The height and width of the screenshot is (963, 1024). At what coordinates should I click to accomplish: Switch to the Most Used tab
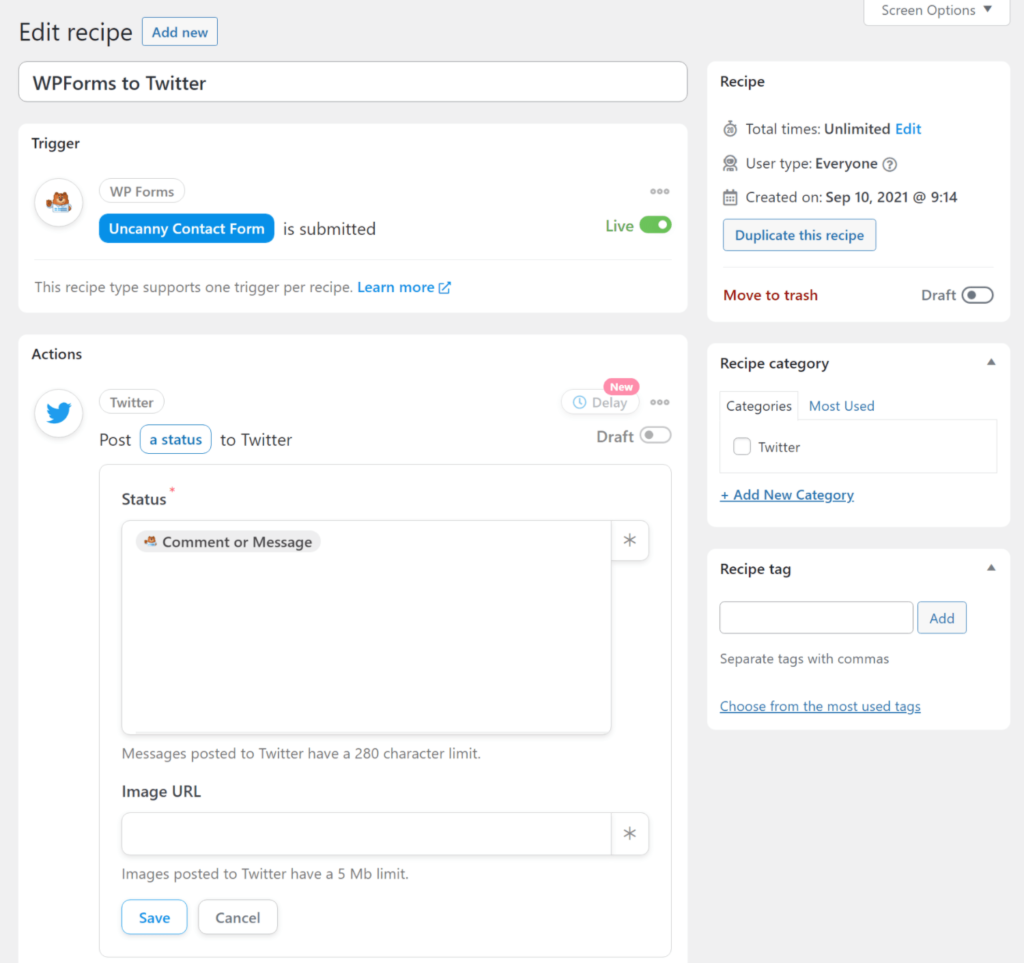click(x=841, y=406)
